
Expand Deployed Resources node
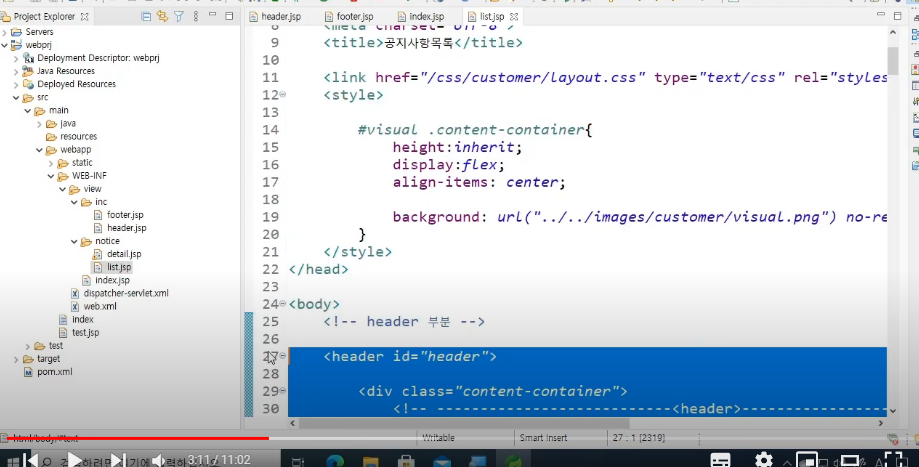click(x=16, y=84)
